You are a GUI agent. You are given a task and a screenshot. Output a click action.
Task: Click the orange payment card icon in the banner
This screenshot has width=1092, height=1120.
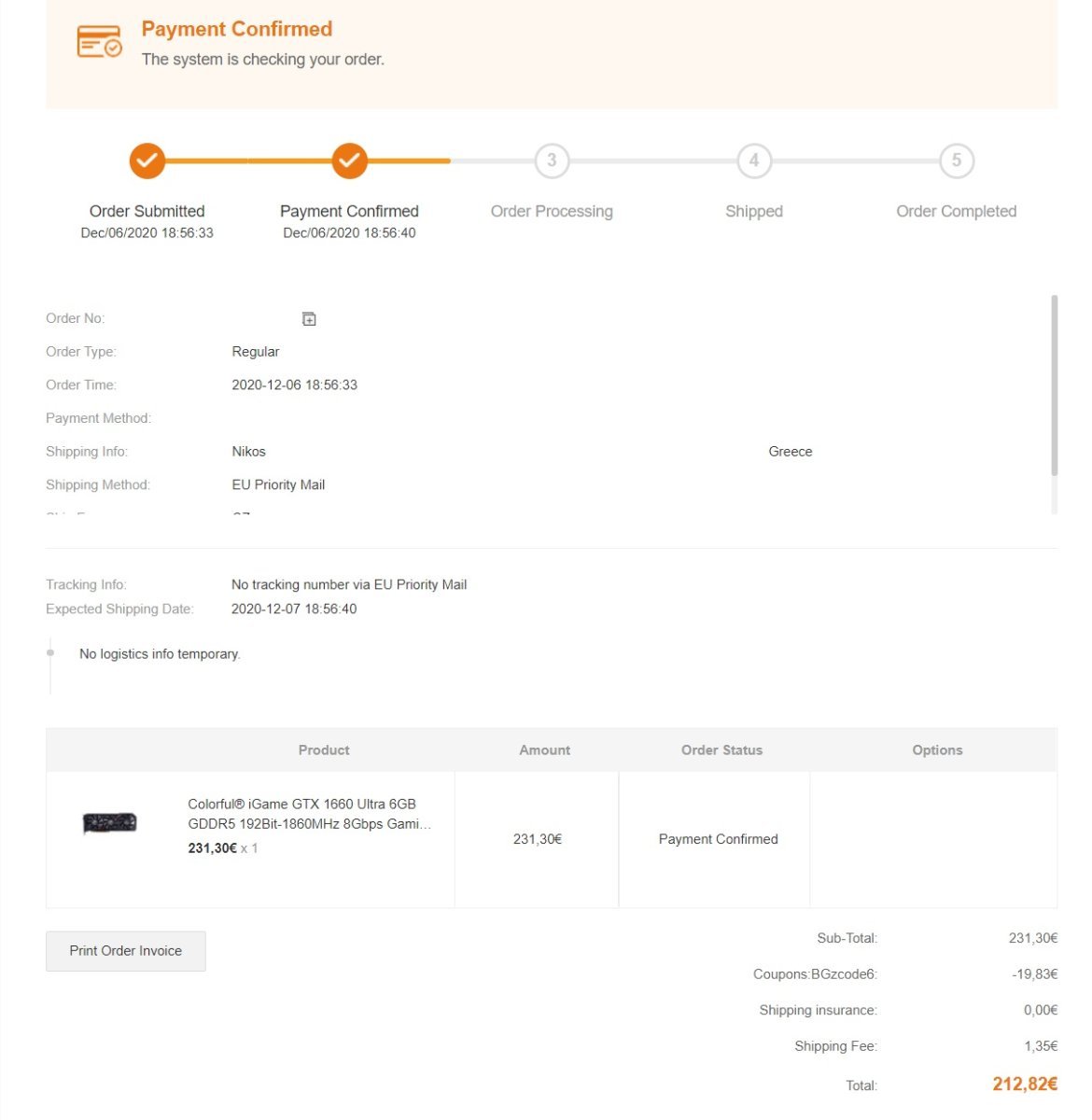click(x=99, y=41)
